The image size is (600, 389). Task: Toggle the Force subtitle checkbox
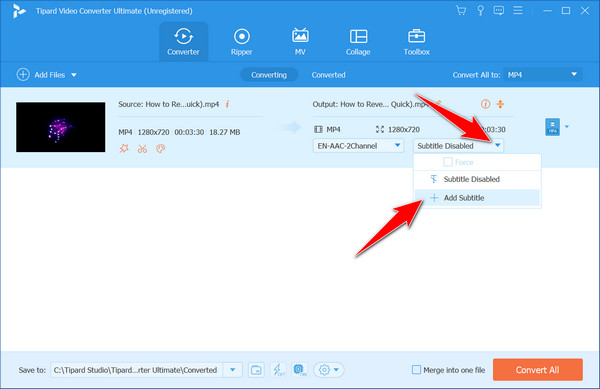tap(448, 162)
